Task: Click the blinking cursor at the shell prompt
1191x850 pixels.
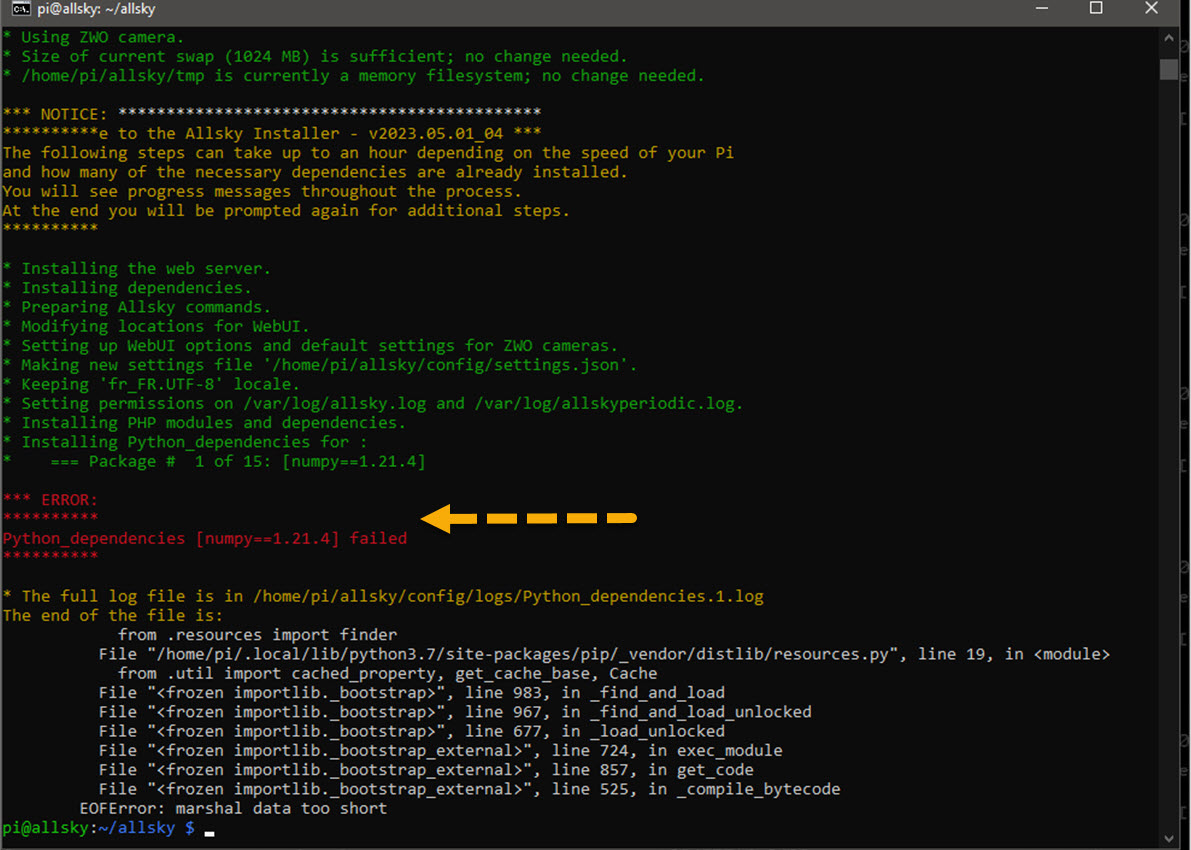Action: pos(209,829)
